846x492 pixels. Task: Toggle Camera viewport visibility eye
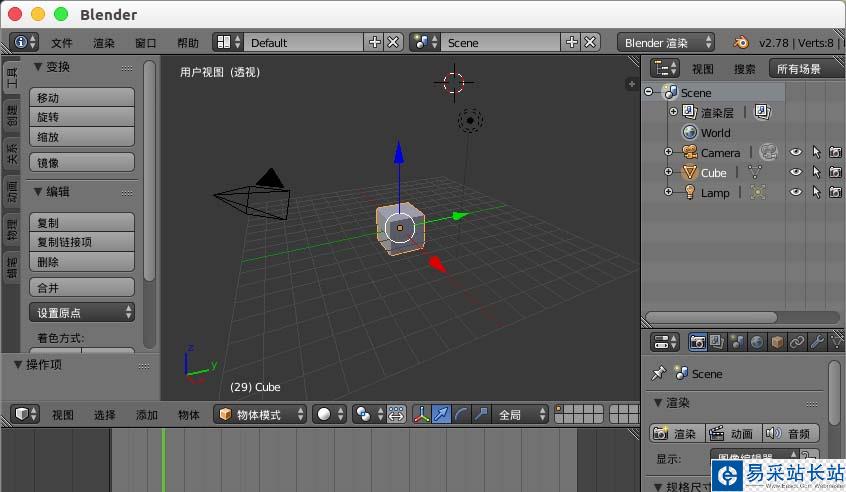(x=795, y=152)
